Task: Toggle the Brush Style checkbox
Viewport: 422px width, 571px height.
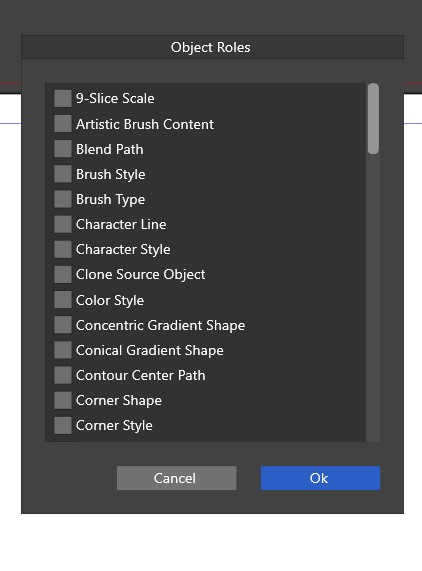Action: (x=63, y=174)
